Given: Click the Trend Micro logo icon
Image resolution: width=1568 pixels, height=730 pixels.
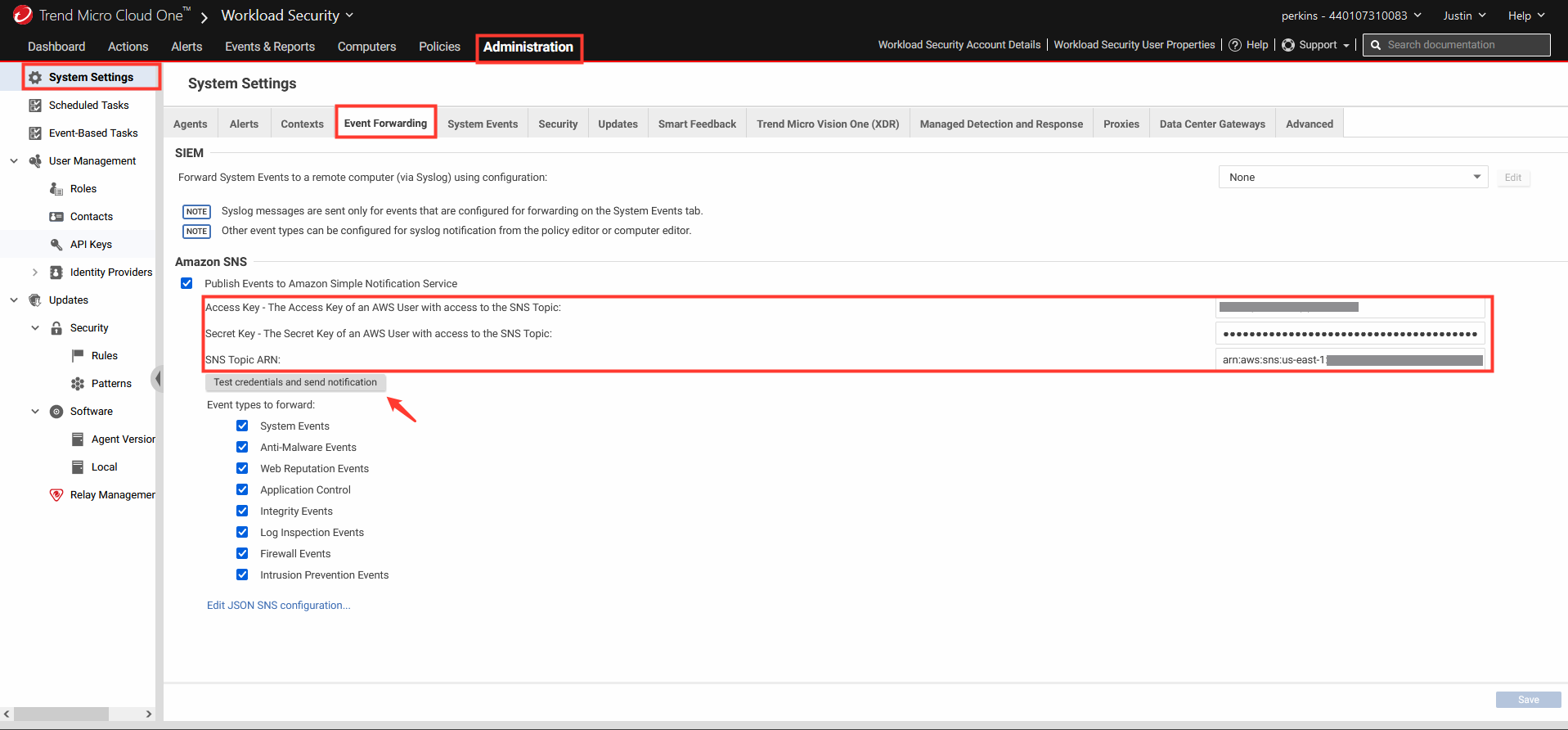Looking at the screenshot, I should (23, 15).
